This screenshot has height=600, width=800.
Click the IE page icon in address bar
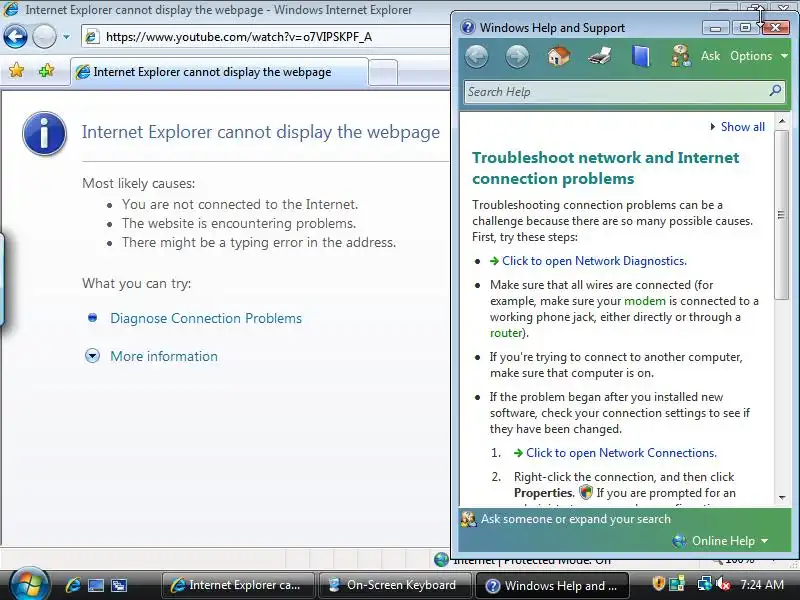tap(92, 37)
